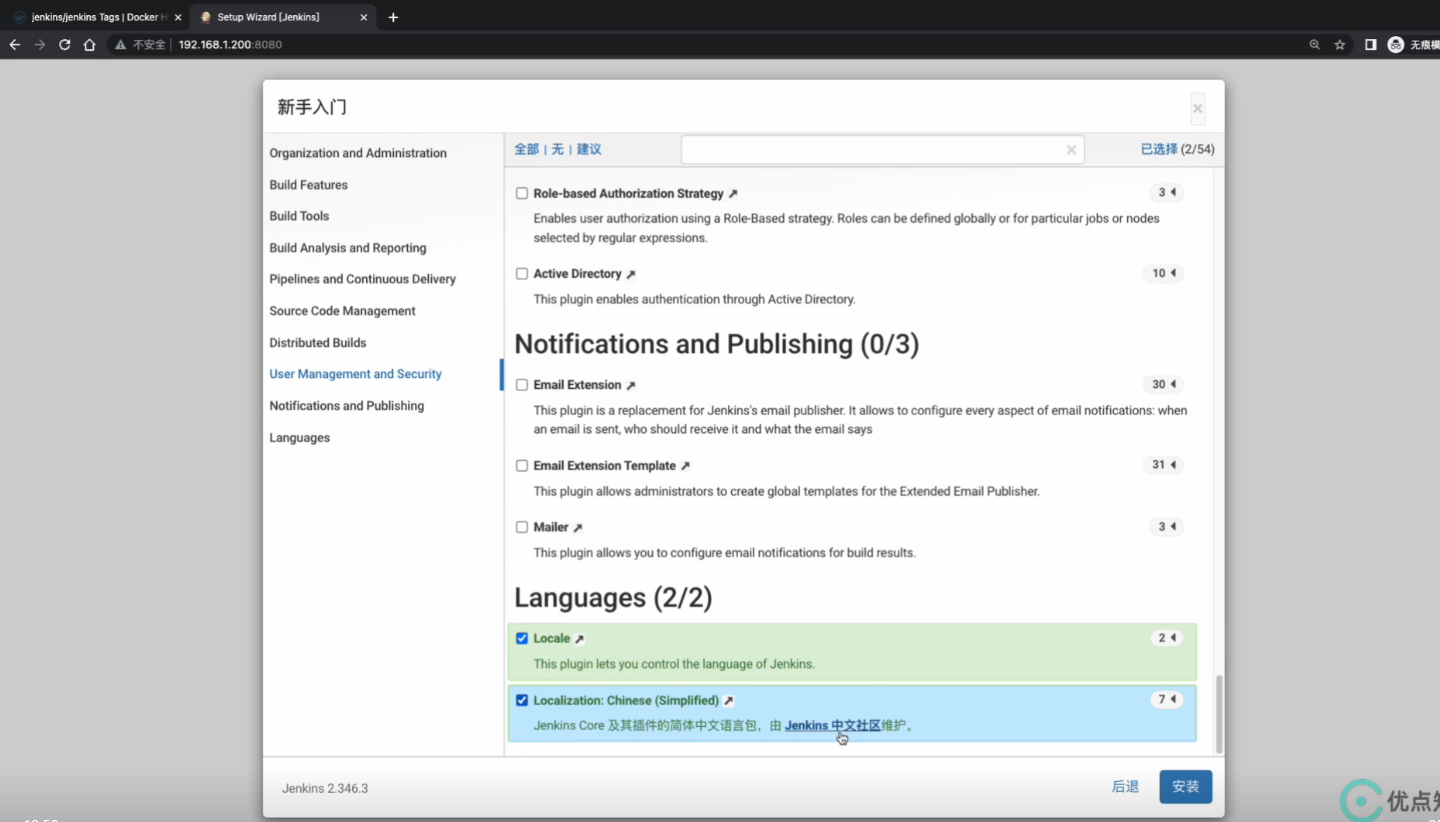Screen dimensions: 1440x822
Task: Select all plugins with 全部 link
Action: pyautogui.click(x=526, y=150)
